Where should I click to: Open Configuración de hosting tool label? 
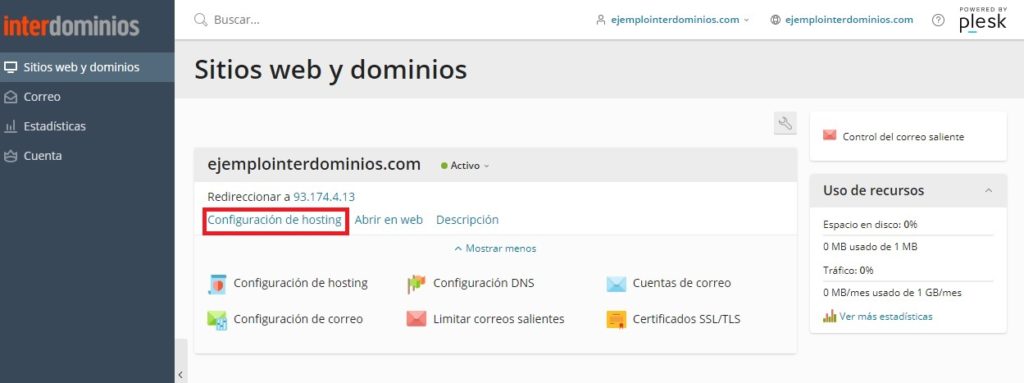pyautogui.click(x=300, y=284)
